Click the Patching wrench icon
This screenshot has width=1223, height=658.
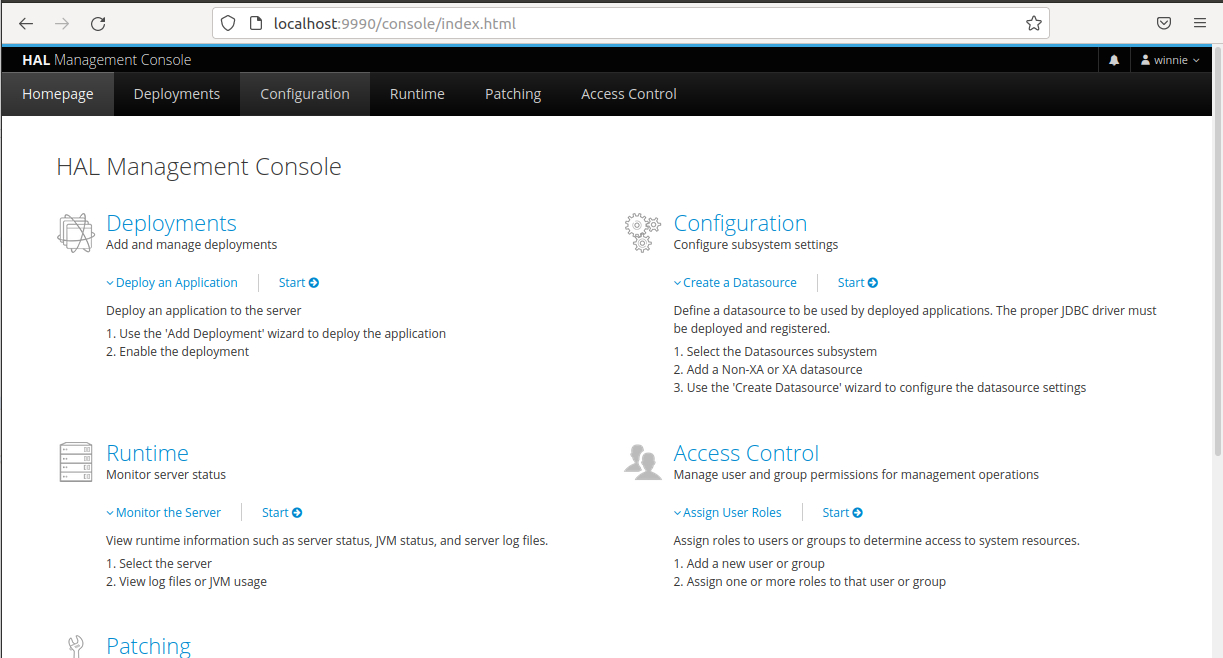click(76, 646)
